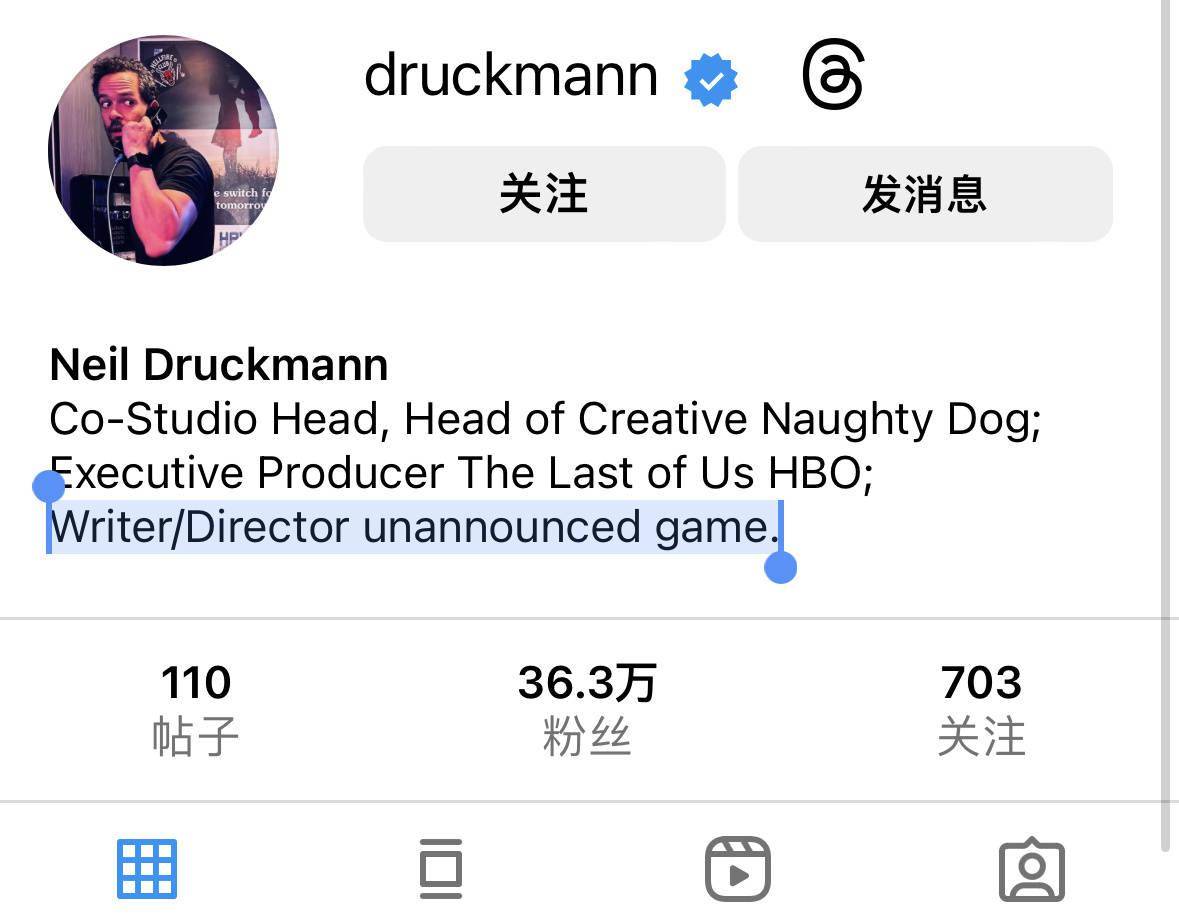Open the feed list view tab
Screen dimensions: 1179x920
441,869
